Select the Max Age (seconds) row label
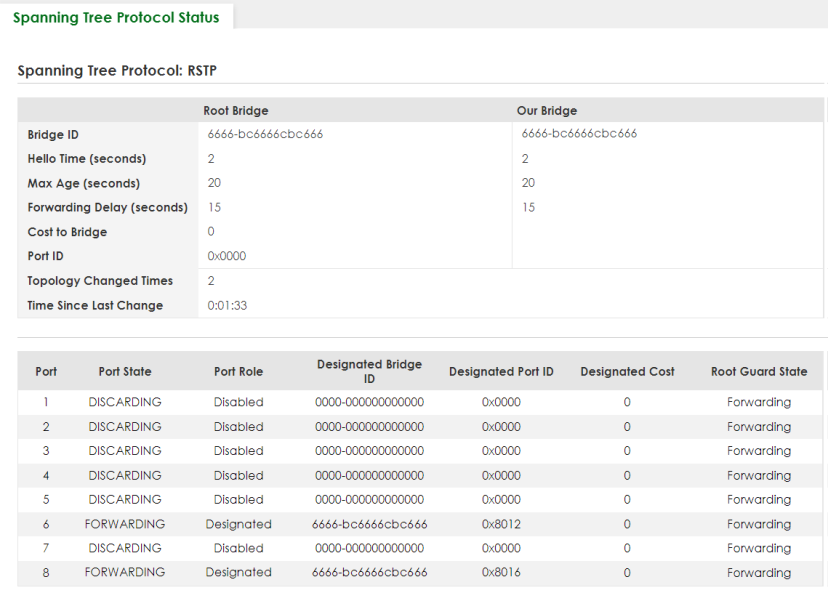828x593 pixels. [83, 184]
